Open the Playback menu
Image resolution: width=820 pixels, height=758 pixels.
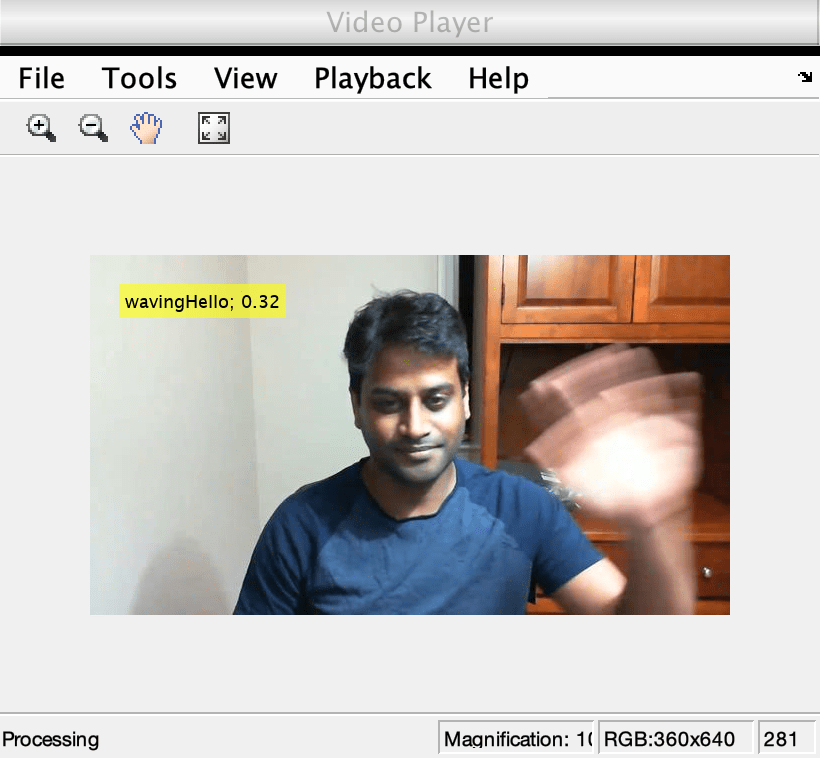(x=373, y=78)
